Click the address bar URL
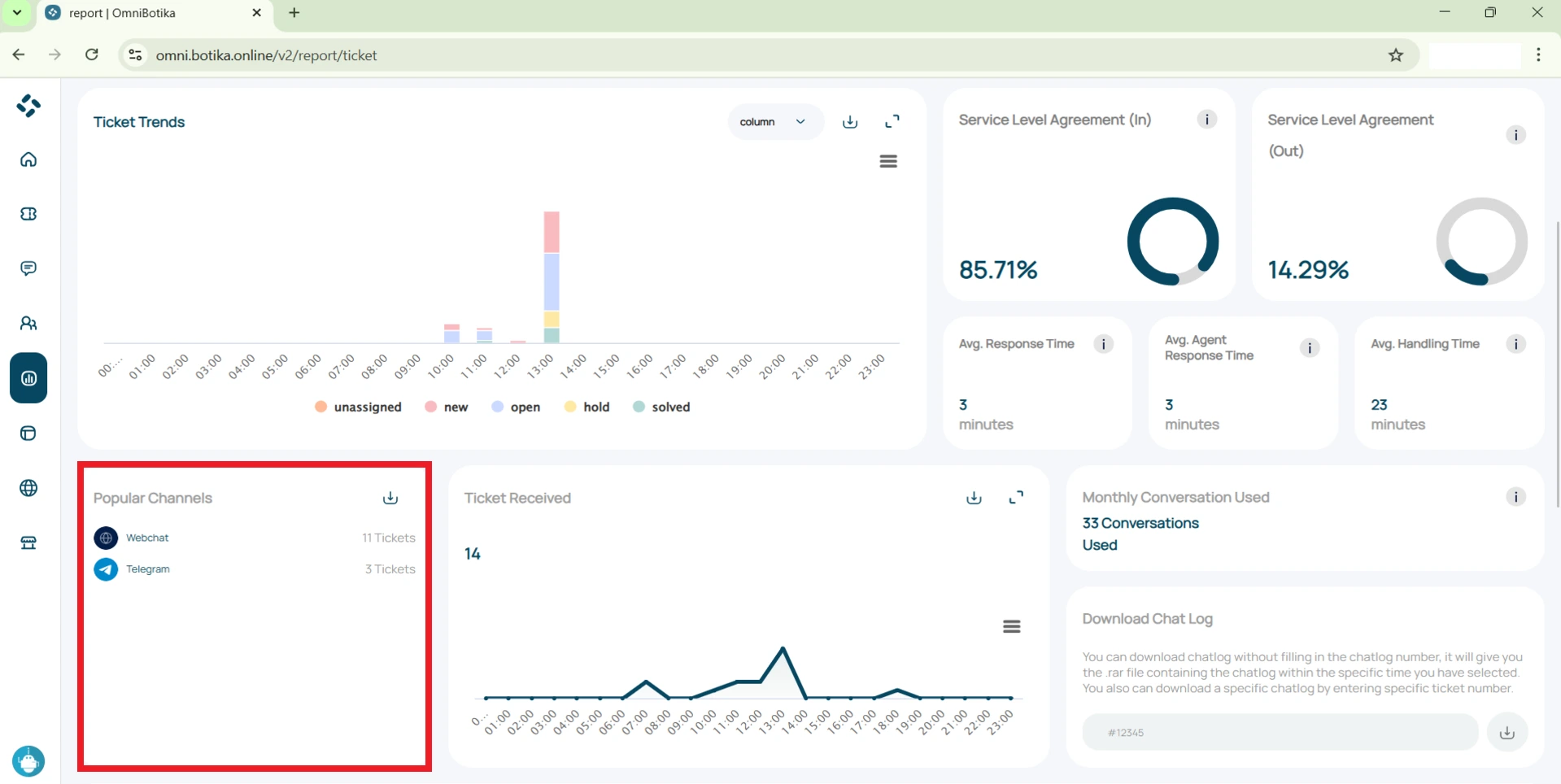Screen dimensions: 1561x784 coord(267,55)
